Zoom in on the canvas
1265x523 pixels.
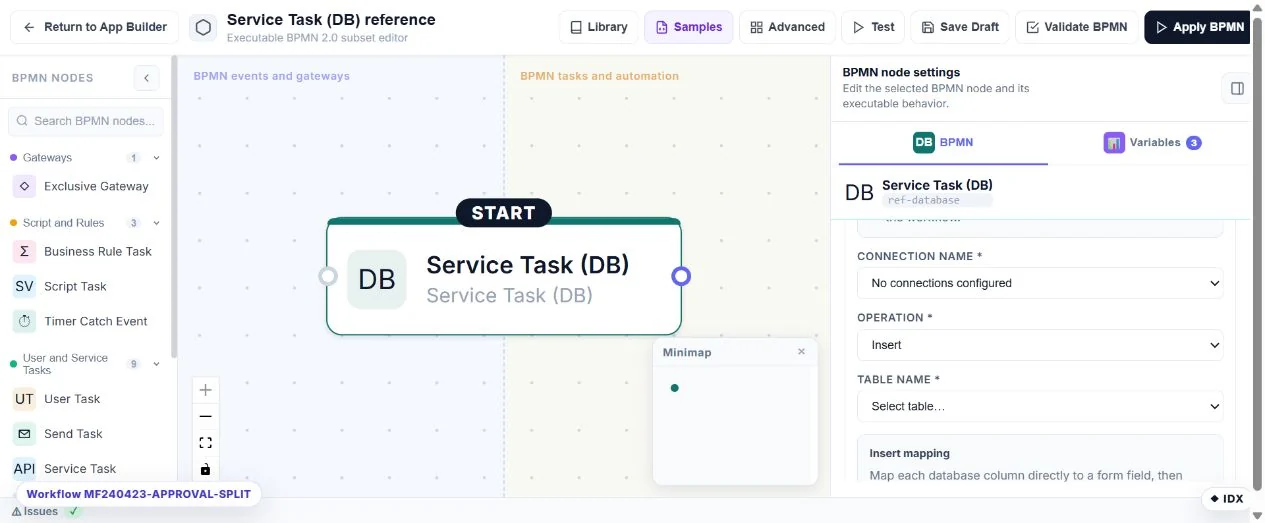[206, 390]
